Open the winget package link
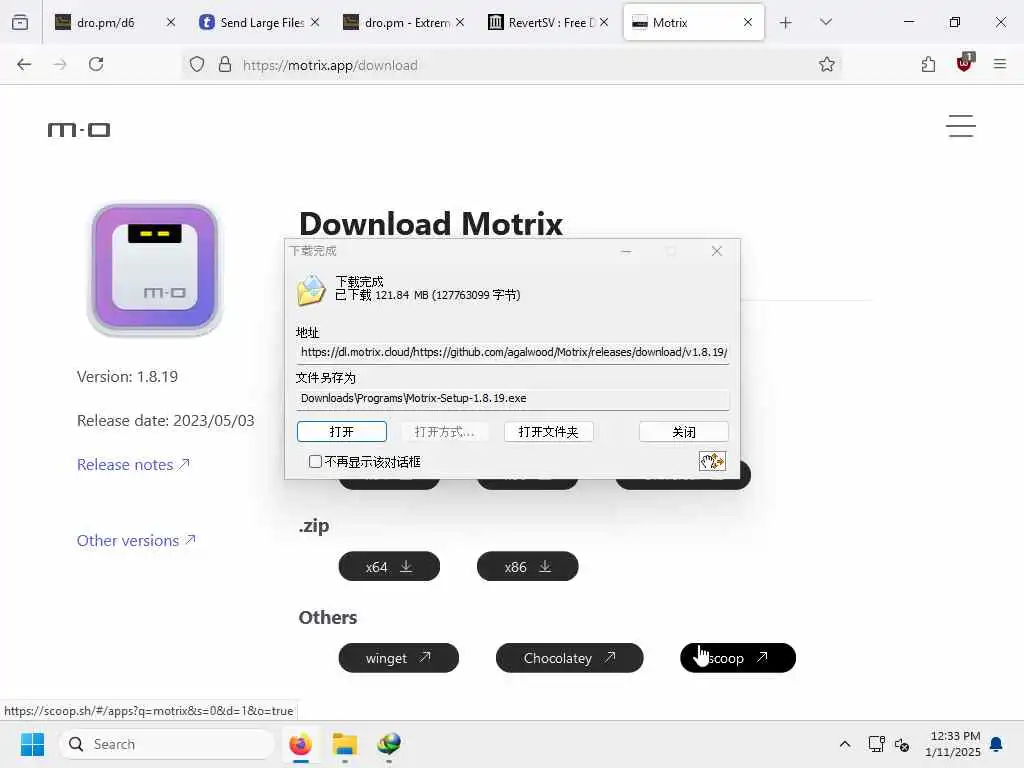This screenshot has height=768, width=1024. pos(398,658)
